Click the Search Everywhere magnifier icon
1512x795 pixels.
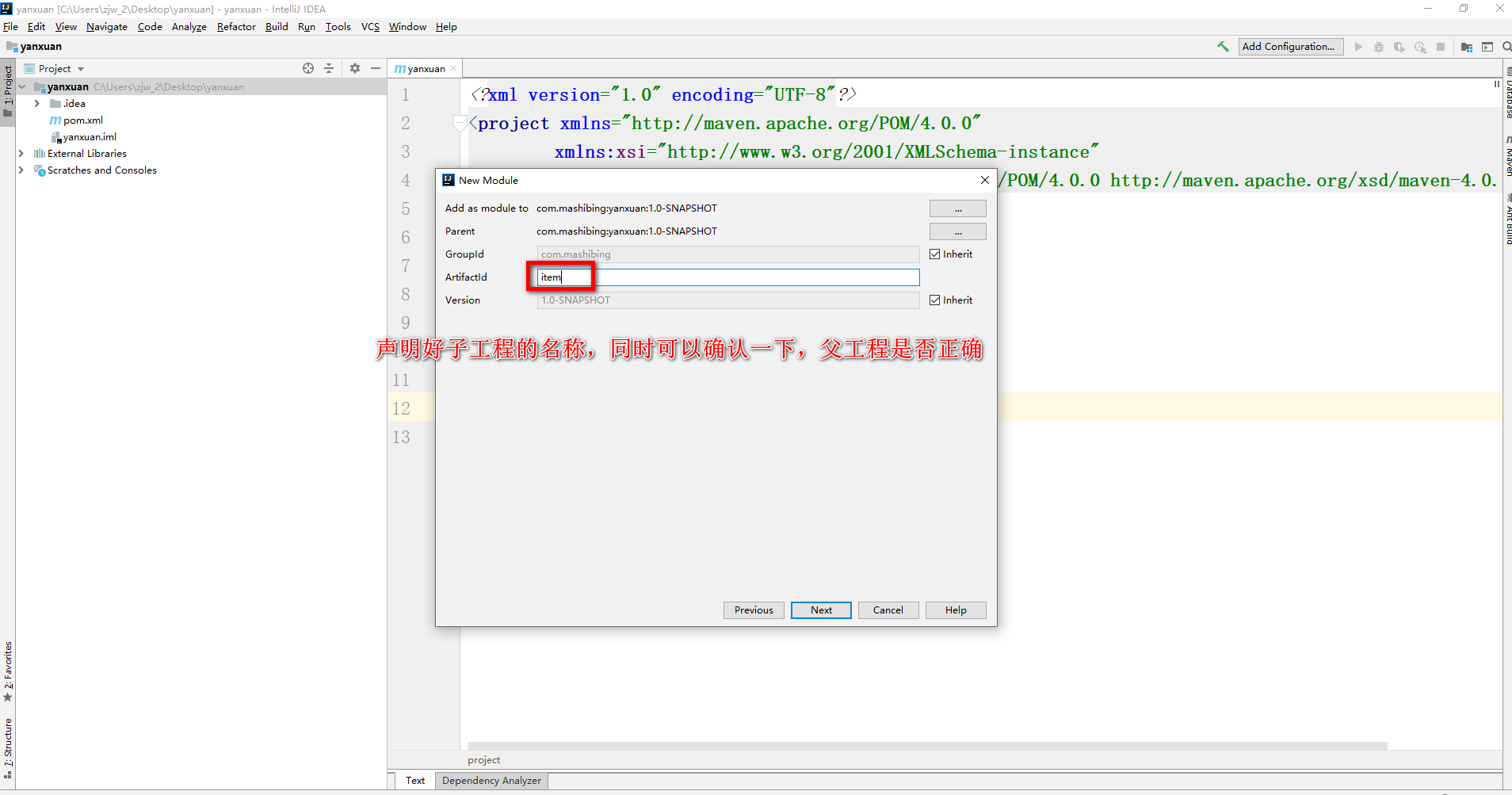[1506, 47]
